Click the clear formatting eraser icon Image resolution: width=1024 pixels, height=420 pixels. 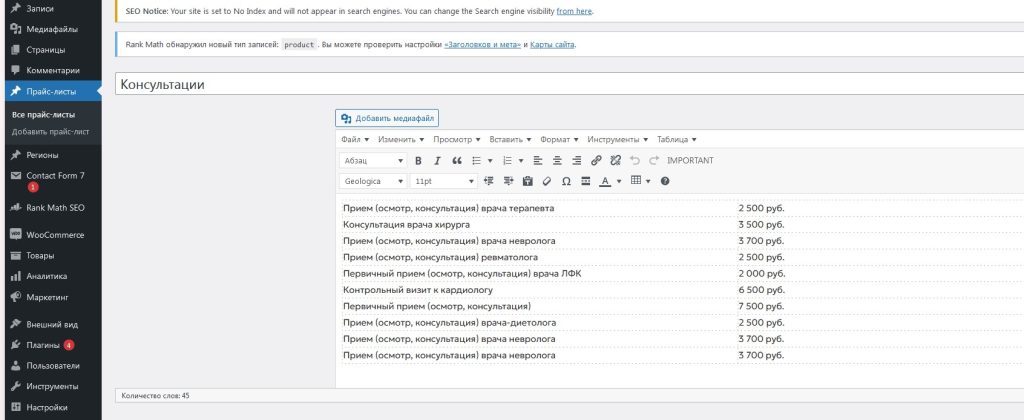point(546,181)
